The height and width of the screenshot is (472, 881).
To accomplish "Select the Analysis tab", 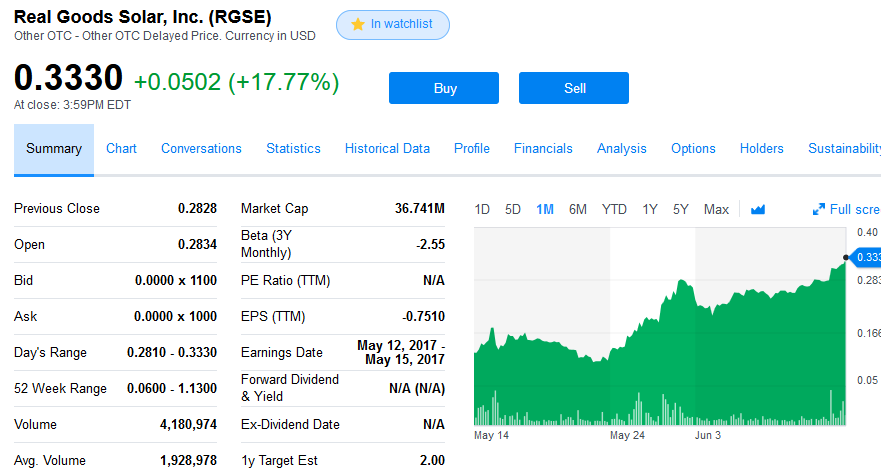I will [x=621, y=149].
